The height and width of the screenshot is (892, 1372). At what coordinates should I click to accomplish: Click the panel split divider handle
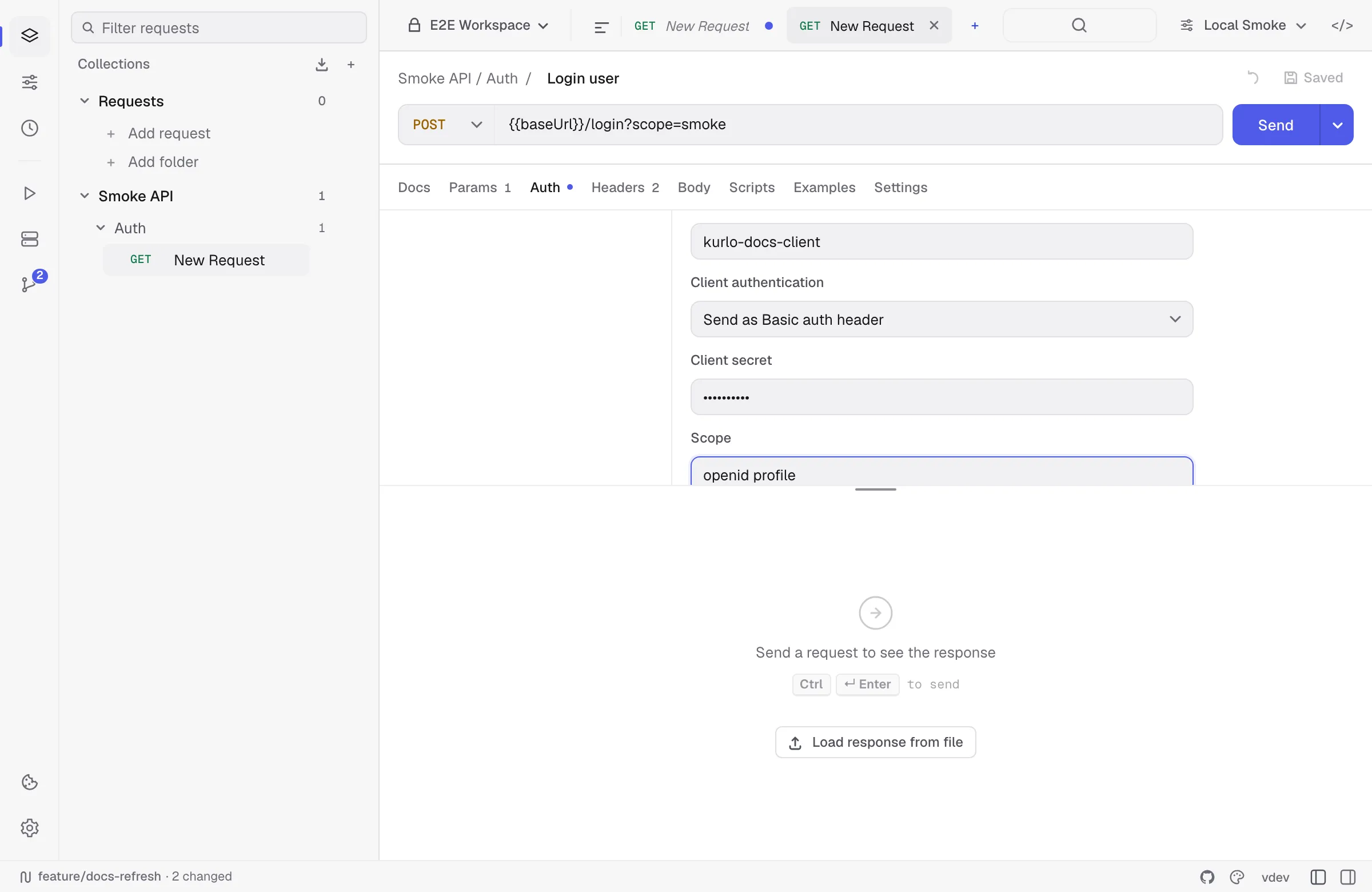tap(875, 489)
